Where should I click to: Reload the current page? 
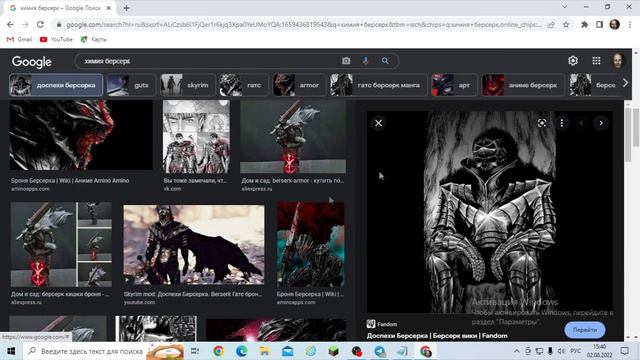pos(40,24)
